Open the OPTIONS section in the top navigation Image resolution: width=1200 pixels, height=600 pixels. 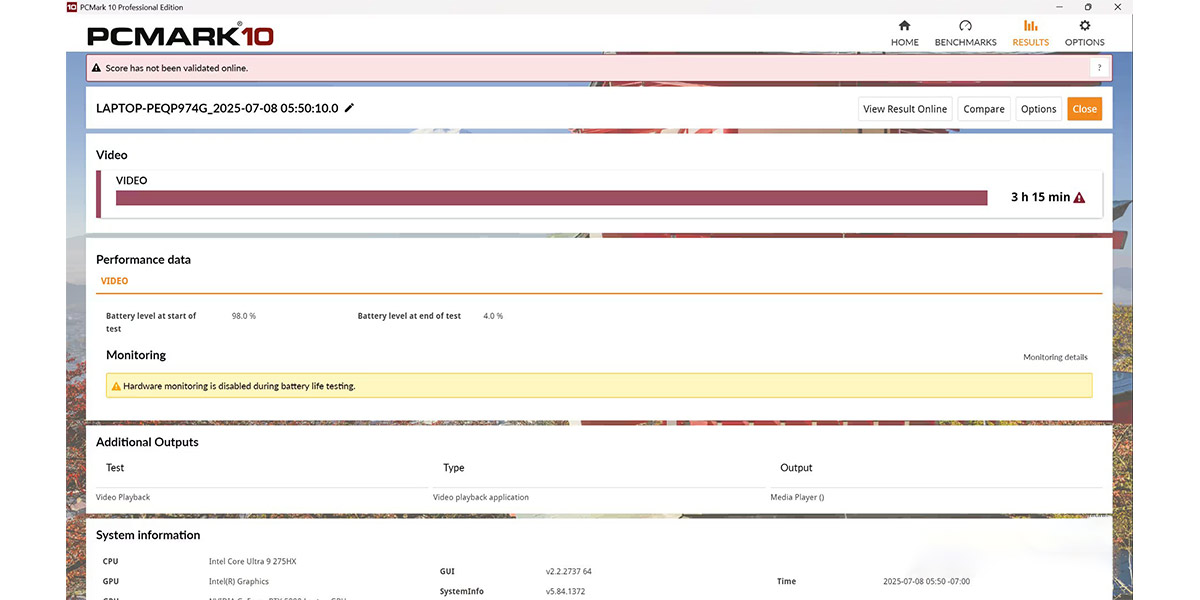[x=1084, y=33]
